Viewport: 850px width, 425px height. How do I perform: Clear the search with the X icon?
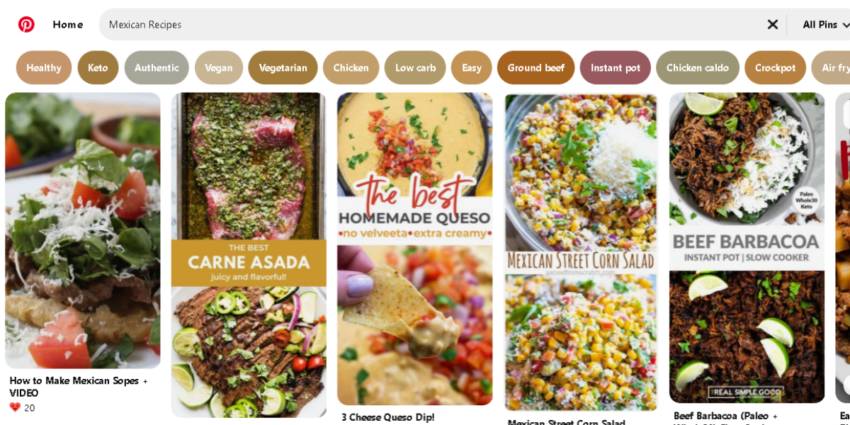point(772,24)
